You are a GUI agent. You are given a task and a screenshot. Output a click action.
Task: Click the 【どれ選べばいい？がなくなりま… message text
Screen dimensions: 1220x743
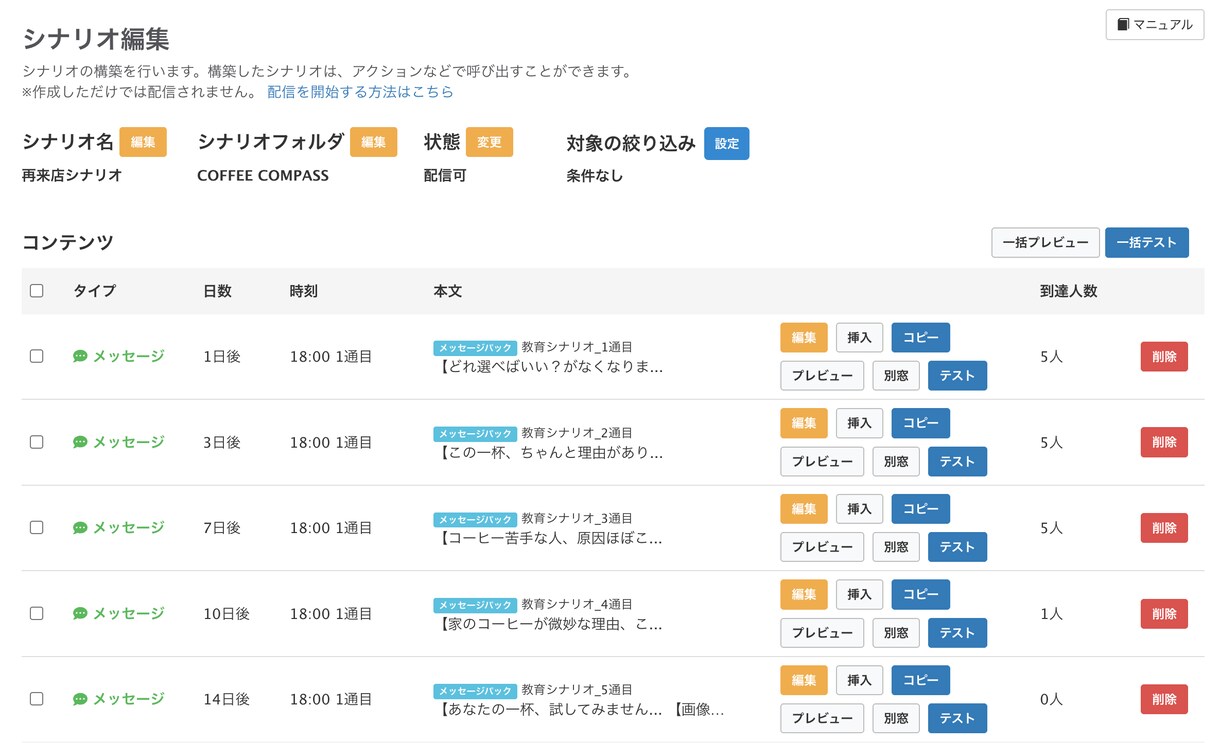tap(549, 367)
